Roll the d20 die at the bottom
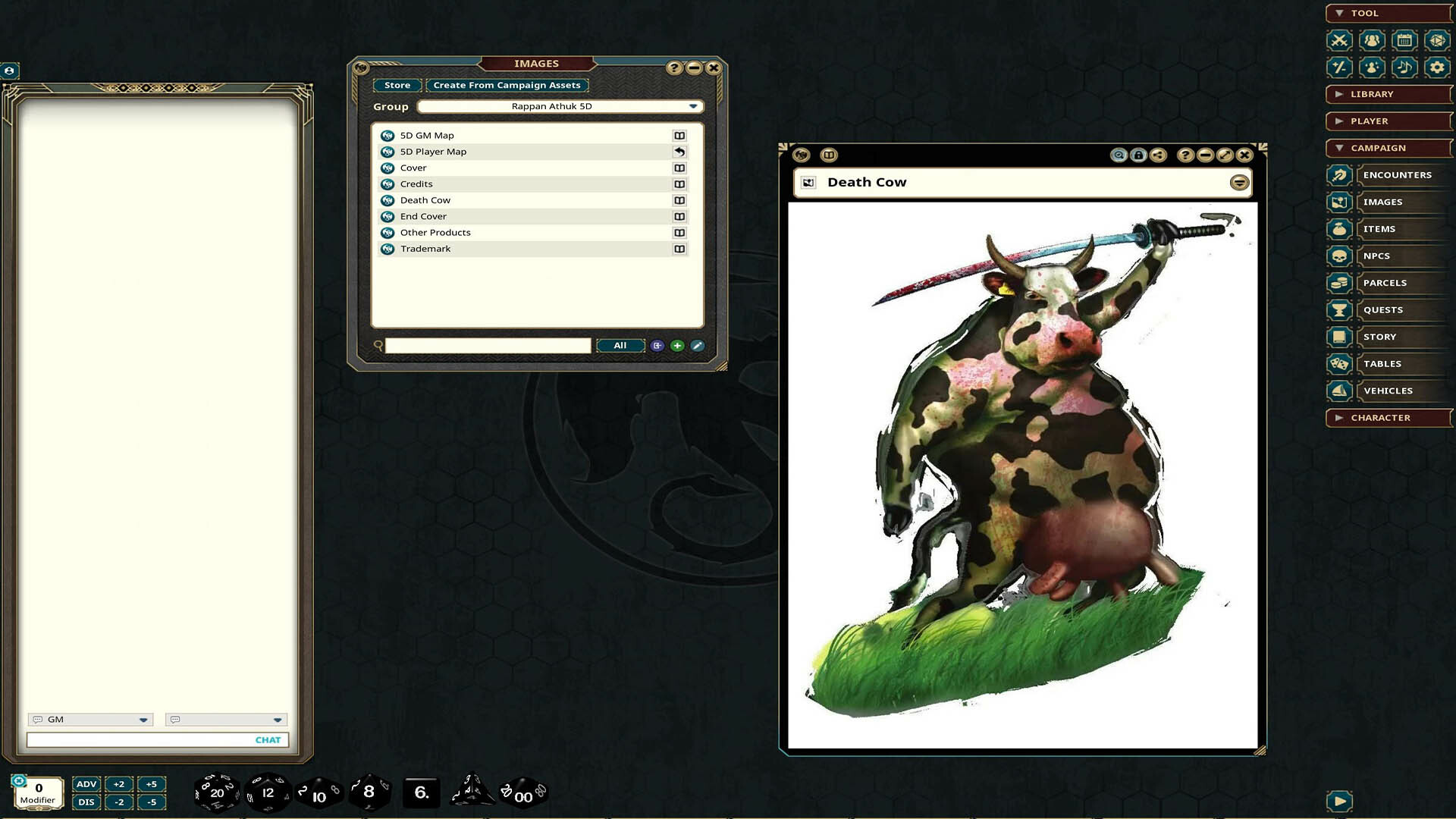Viewport: 1456px width, 819px height. (218, 792)
